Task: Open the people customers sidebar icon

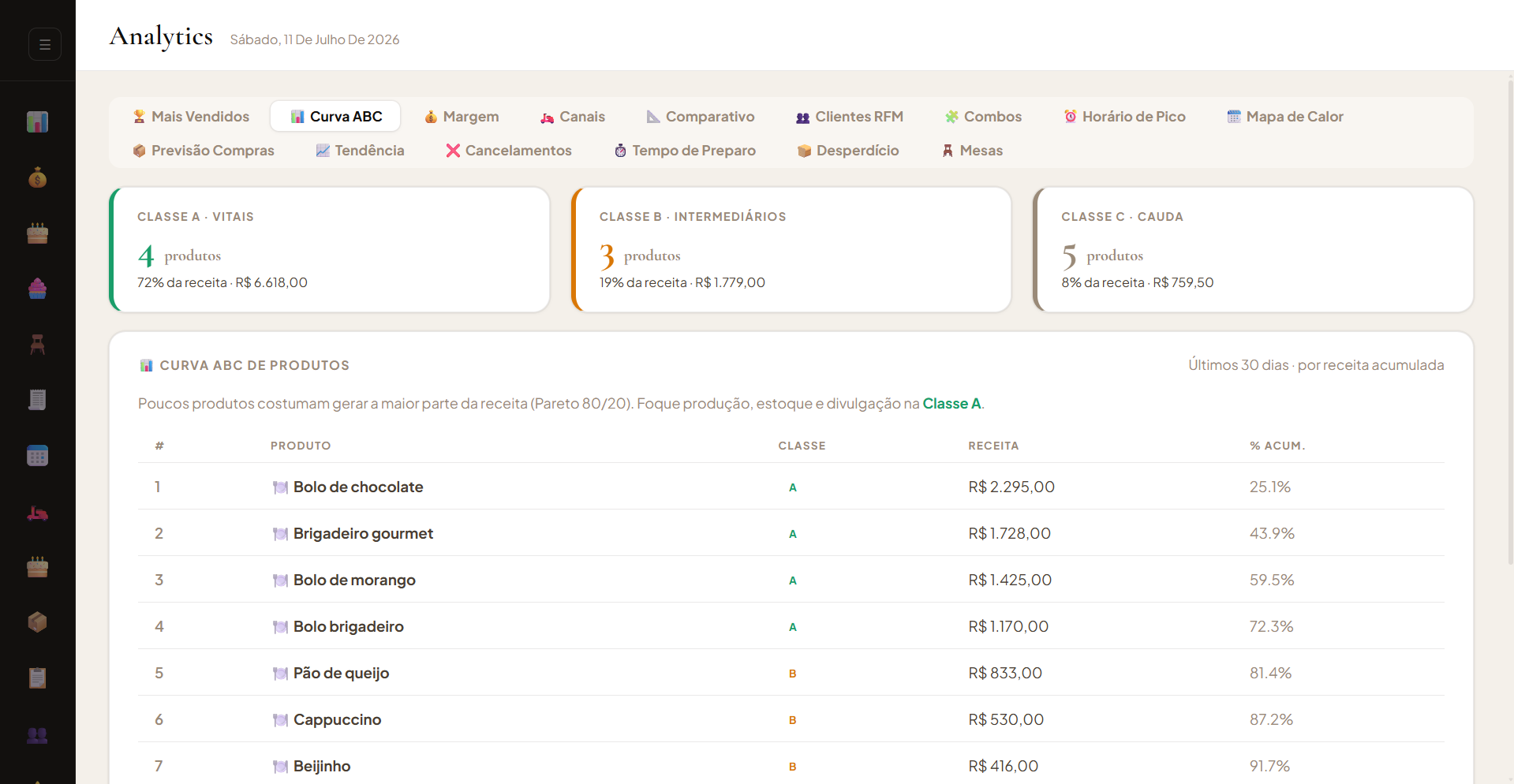Action: coord(37,735)
